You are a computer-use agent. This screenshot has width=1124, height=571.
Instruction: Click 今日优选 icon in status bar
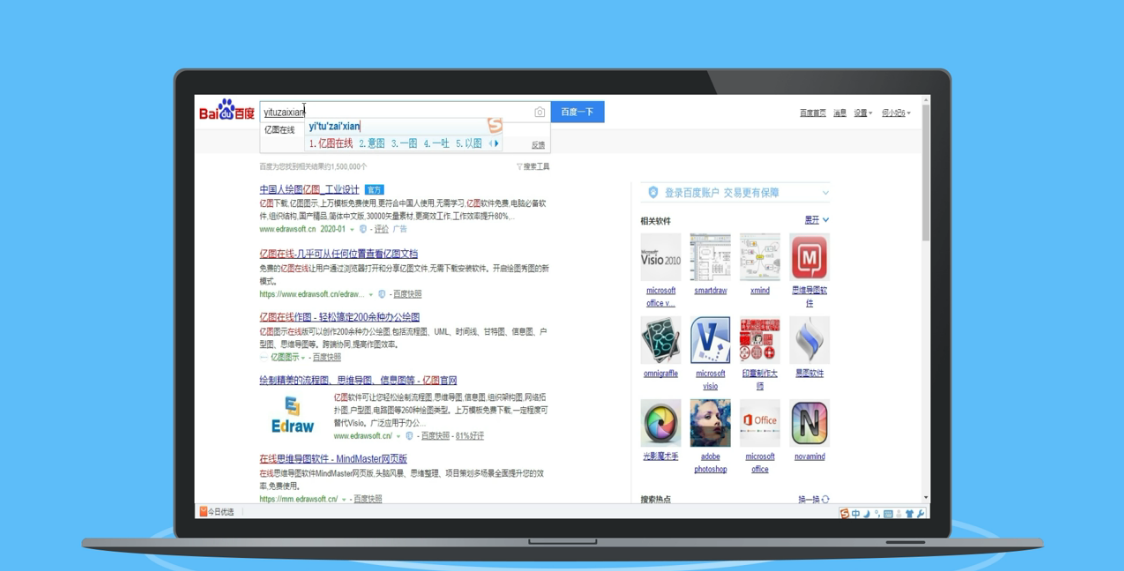tap(204, 512)
